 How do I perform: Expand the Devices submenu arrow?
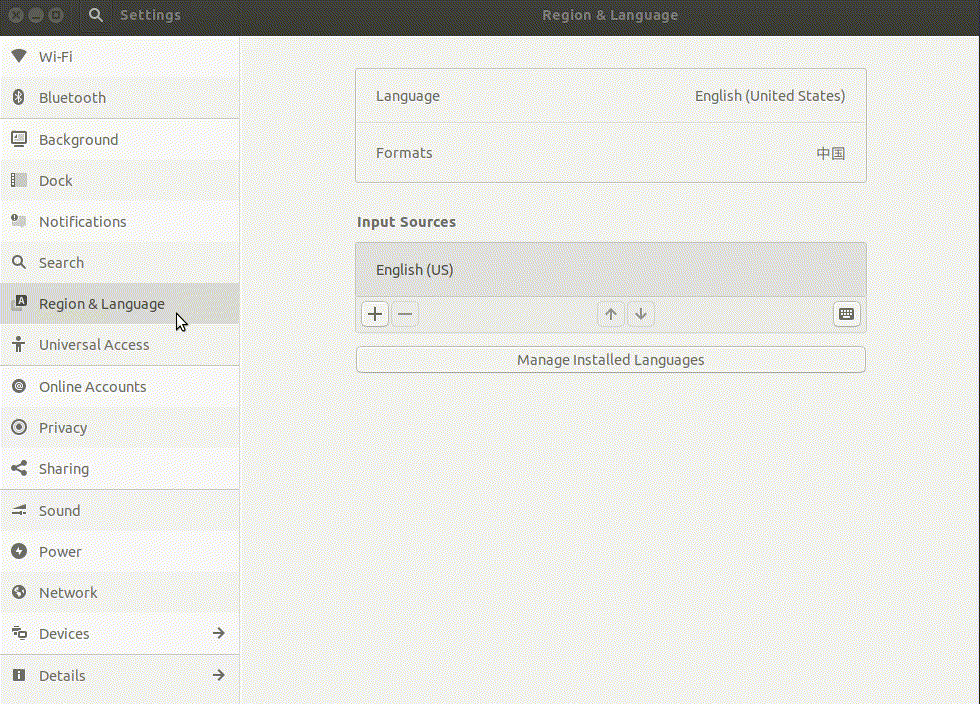pyautogui.click(x=218, y=633)
